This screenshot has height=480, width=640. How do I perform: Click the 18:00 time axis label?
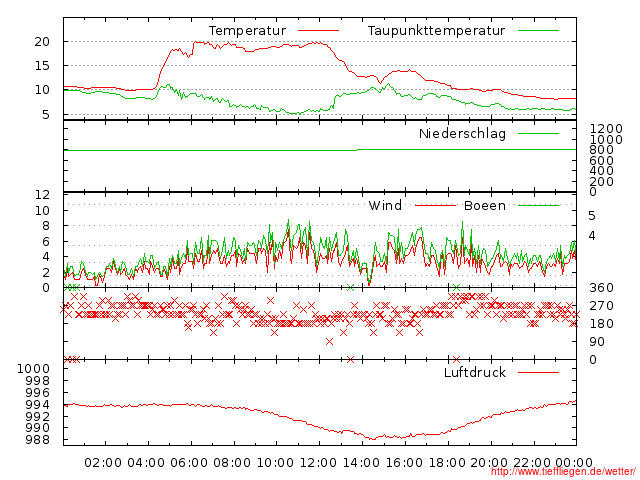[447, 463]
